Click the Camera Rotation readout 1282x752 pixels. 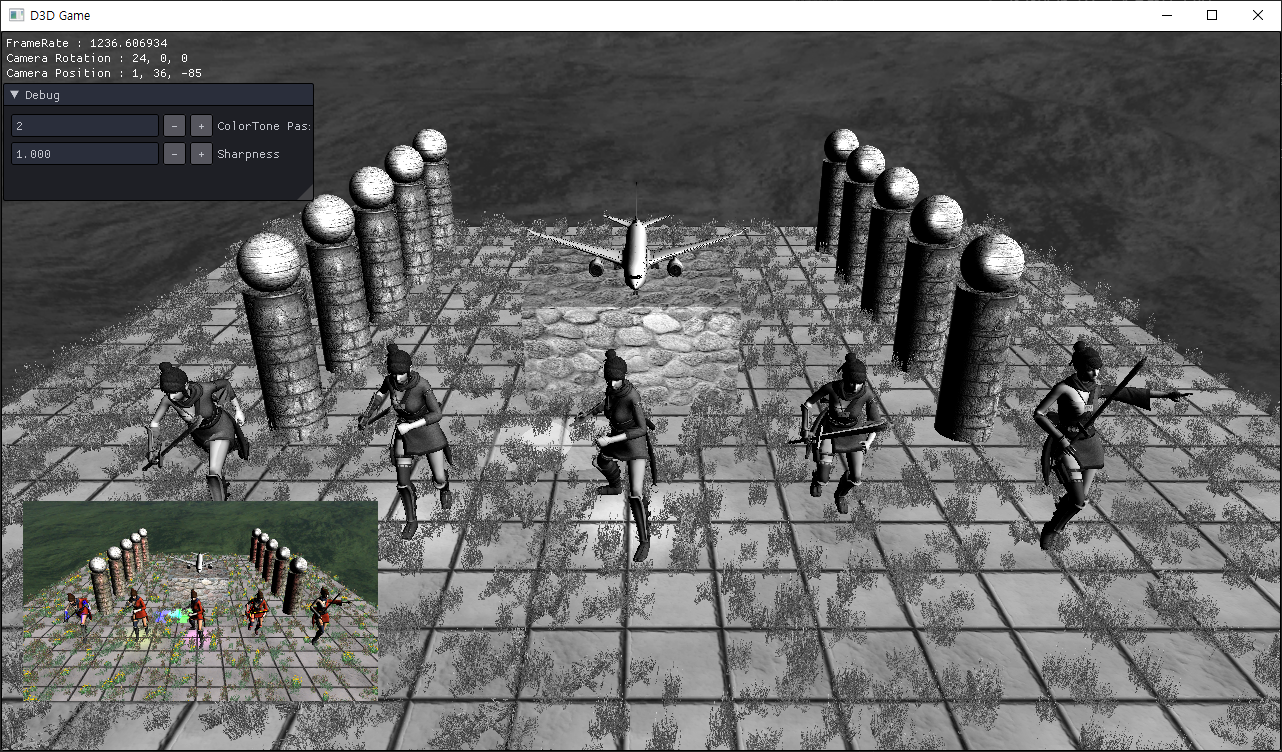[97, 59]
